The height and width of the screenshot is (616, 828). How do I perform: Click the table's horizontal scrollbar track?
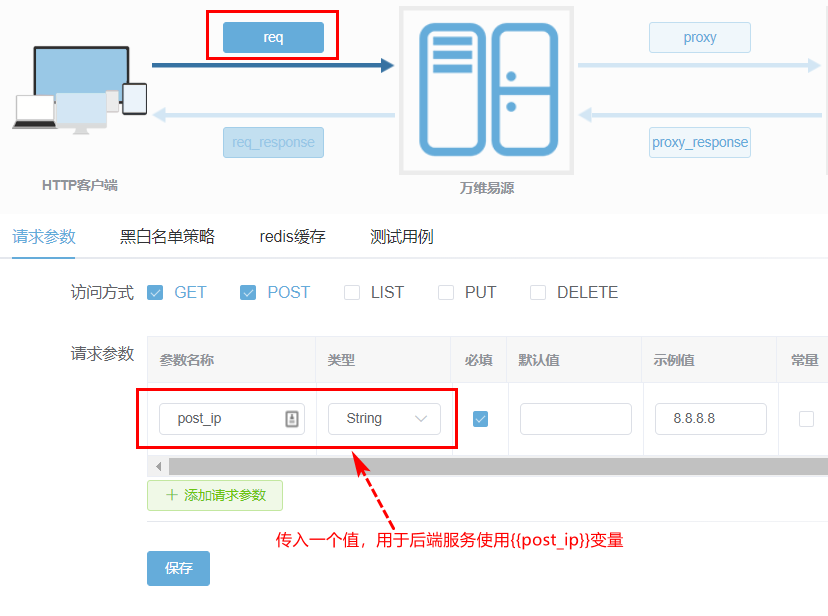point(498,467)
